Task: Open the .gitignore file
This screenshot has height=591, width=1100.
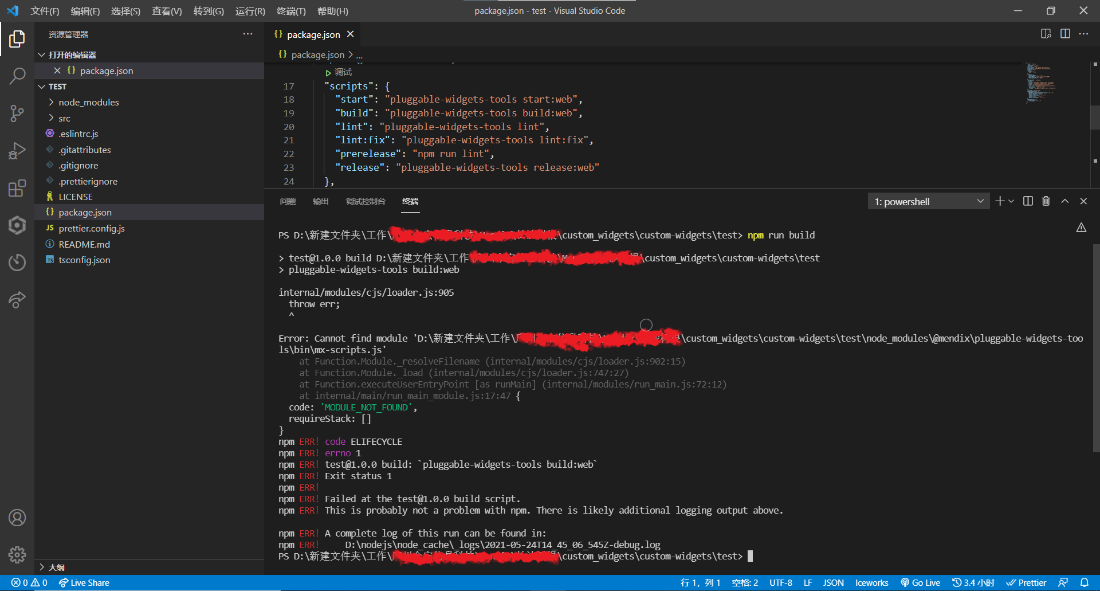Action: [78, 166]
